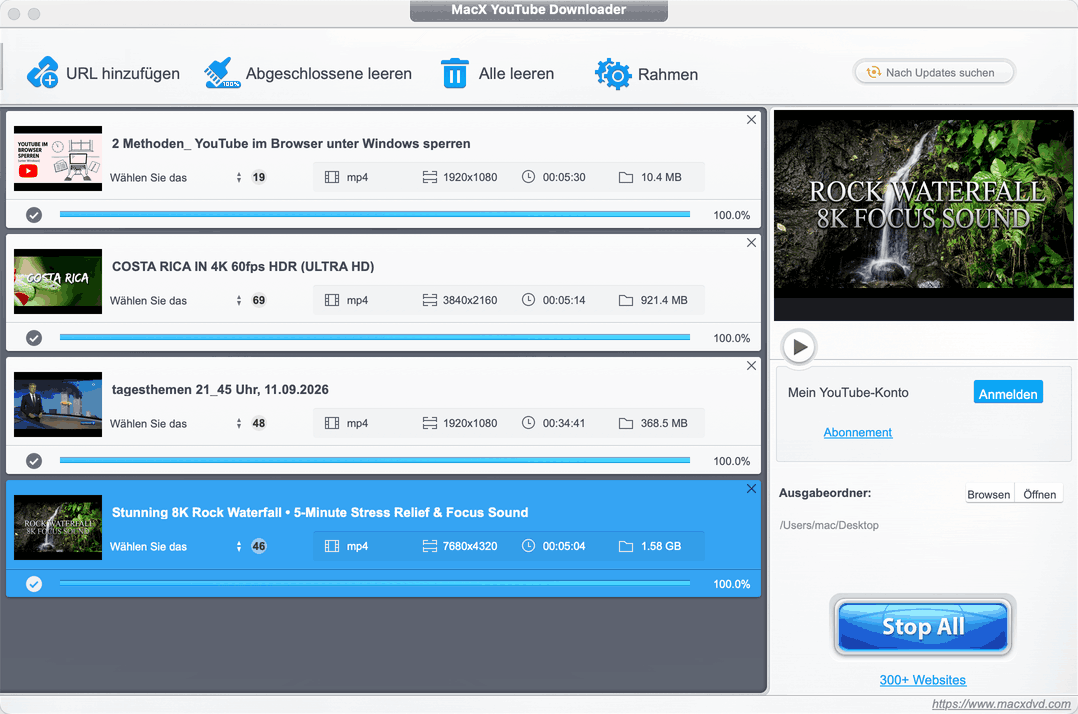Click the Abgeschlossene leeren broom icon
Screen dimensions: 1078x714
click(222, 73)
